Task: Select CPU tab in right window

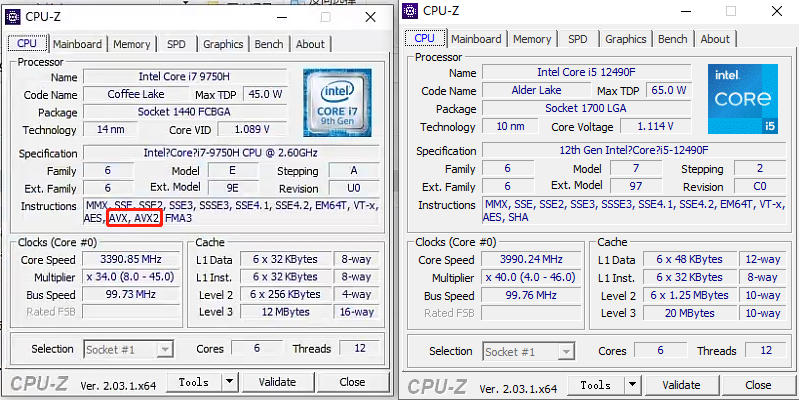Action: pos(424,38)
